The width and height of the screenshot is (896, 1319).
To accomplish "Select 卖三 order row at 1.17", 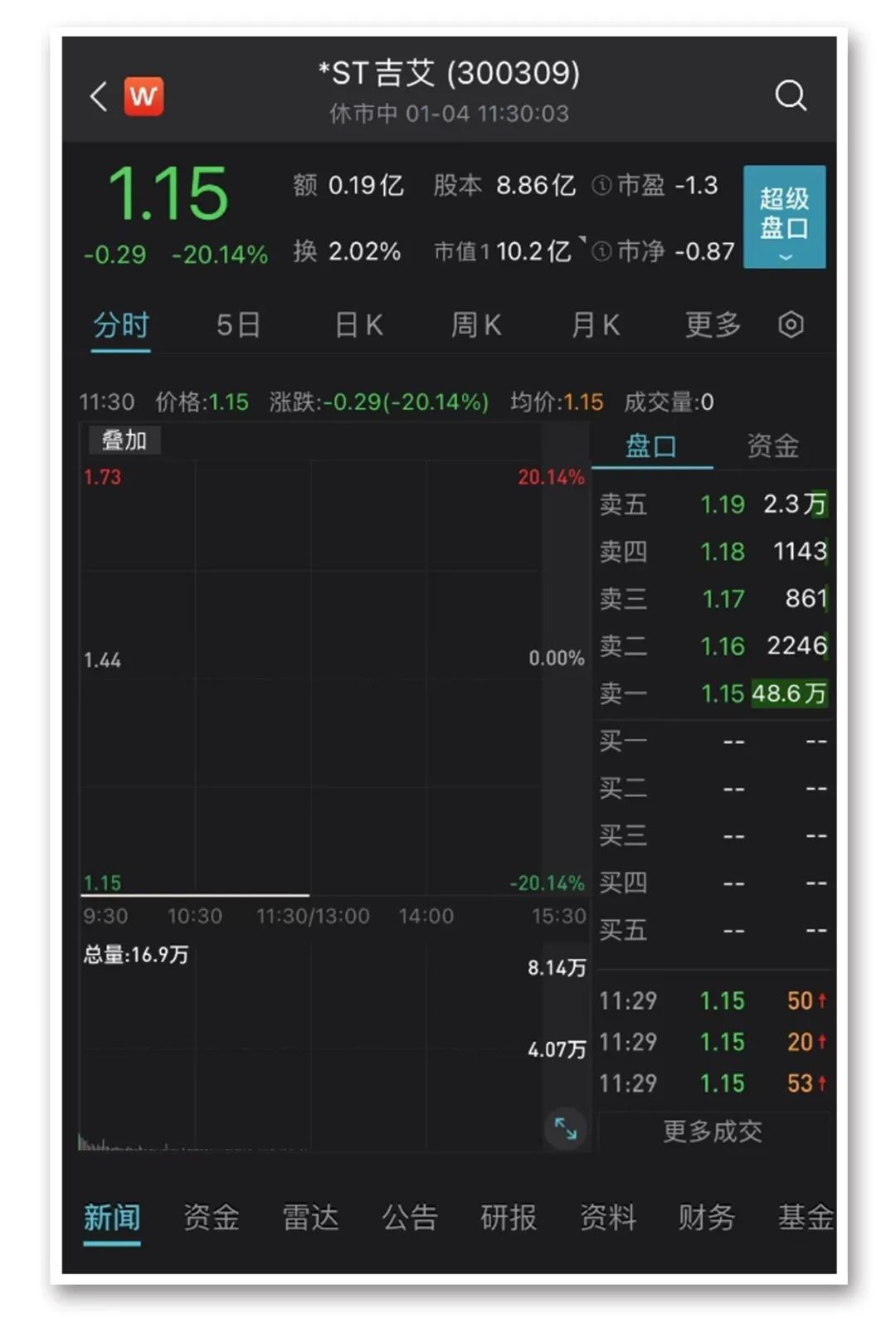I will tap(713, 598).
